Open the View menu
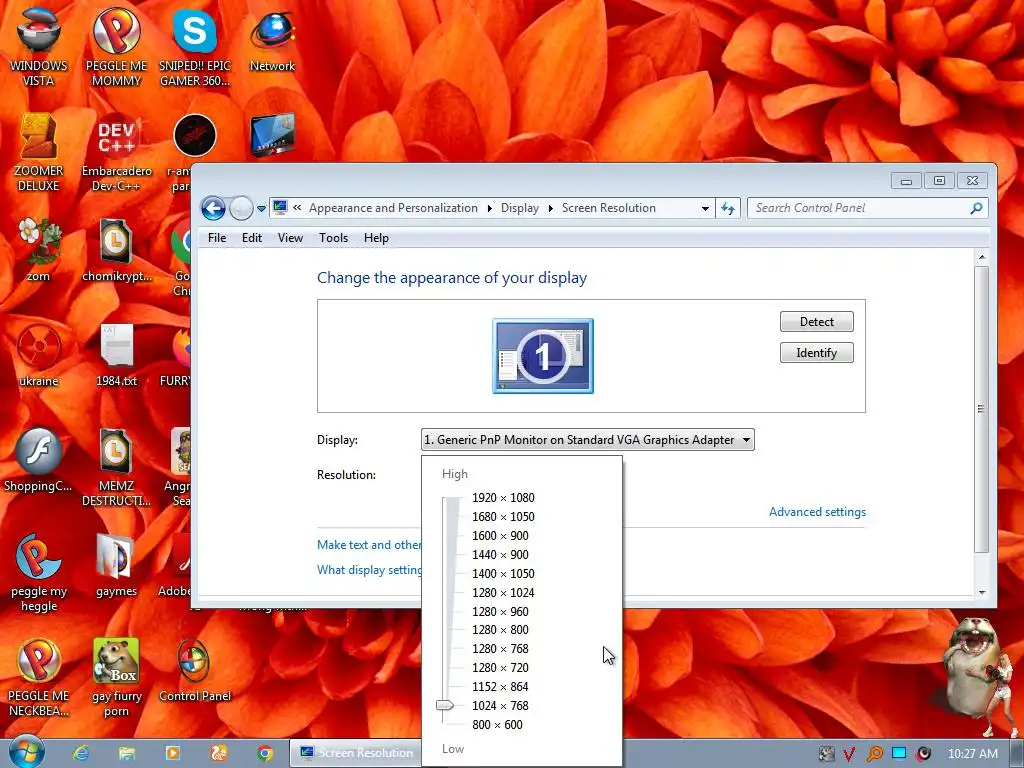Viewport: 1024px width, 768px height. pyautogui.click(x=290, y=238)
